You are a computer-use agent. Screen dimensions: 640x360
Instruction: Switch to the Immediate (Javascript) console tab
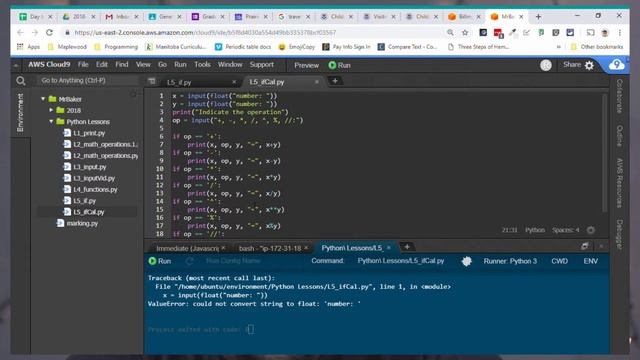(x=187, y=248)
